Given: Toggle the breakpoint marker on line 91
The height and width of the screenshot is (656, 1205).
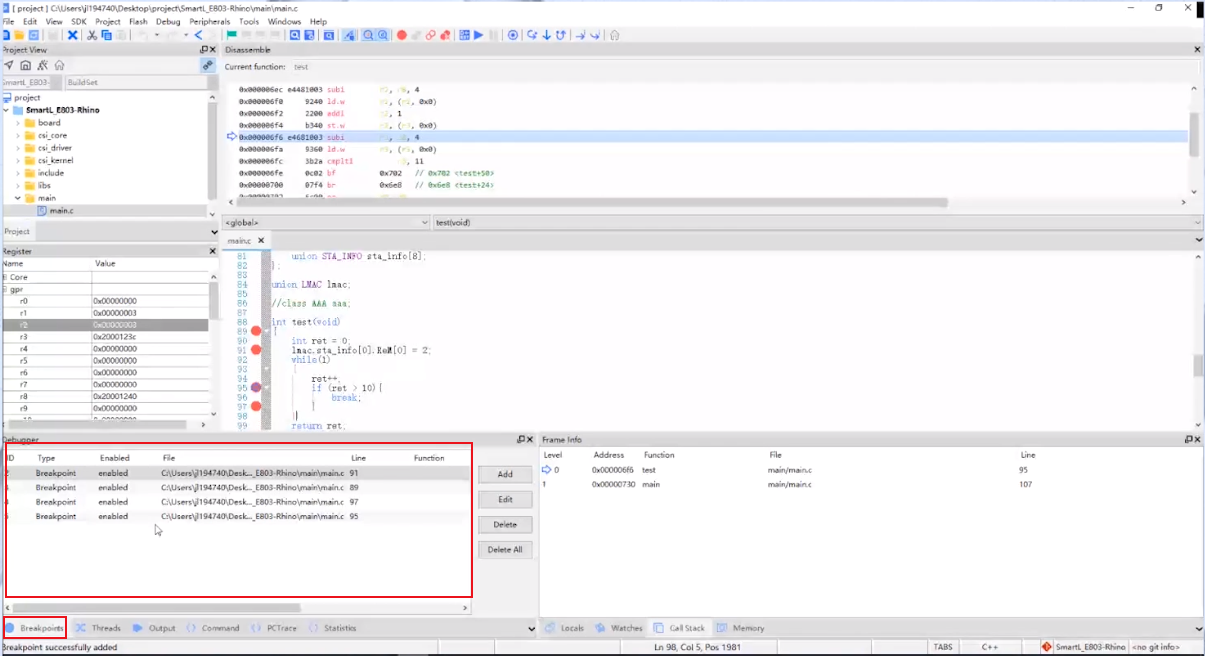Looking at the screenshot, I should (x=256, y=349).
